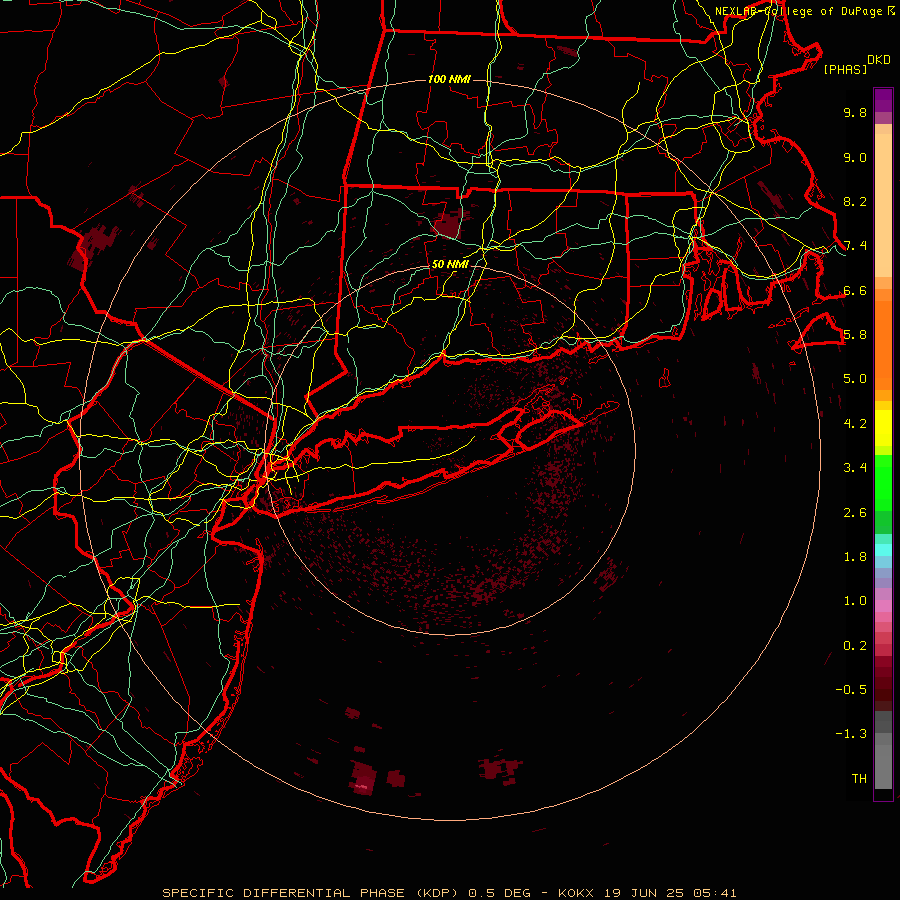The image size is (900, 900).
Task: Click the 50 NMI range ring label
Action: pyautogui.click(x=450, y=265)
